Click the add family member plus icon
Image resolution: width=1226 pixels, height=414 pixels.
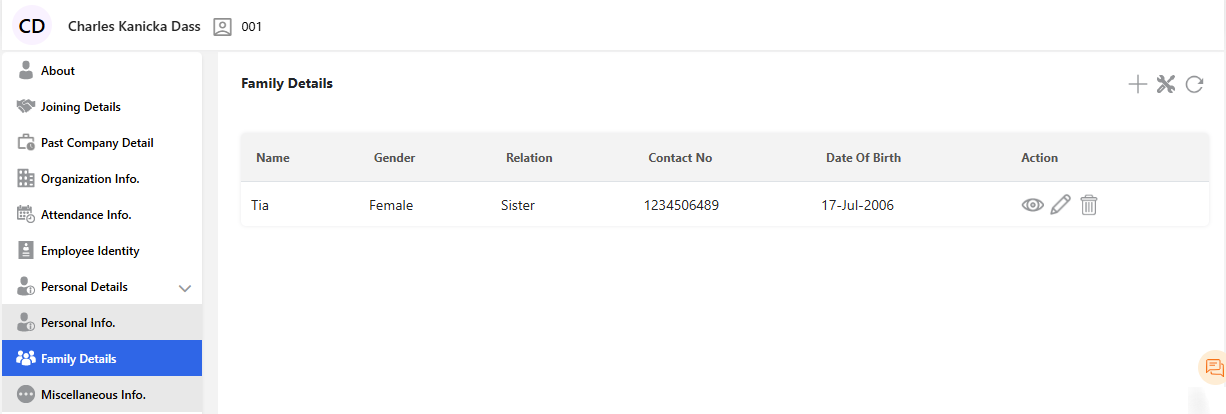1137,85
